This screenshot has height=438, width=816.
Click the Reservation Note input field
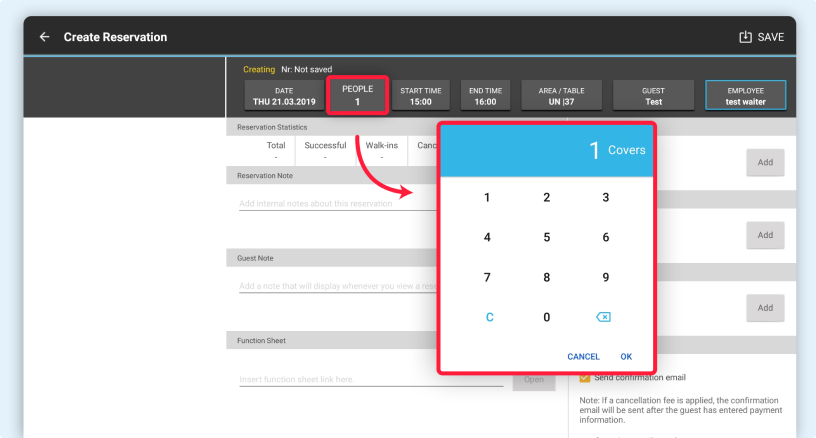[x=335, y=204]
